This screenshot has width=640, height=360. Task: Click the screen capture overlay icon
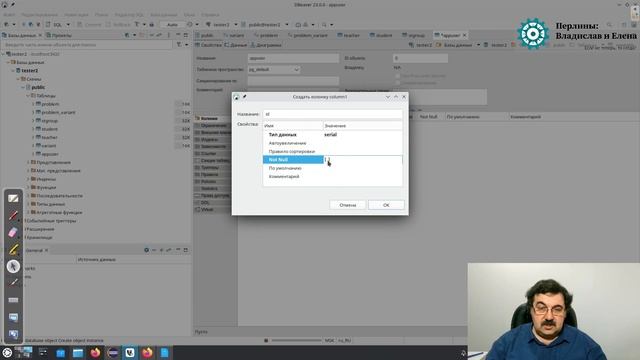pyautogui.click(x=13, y=317)
